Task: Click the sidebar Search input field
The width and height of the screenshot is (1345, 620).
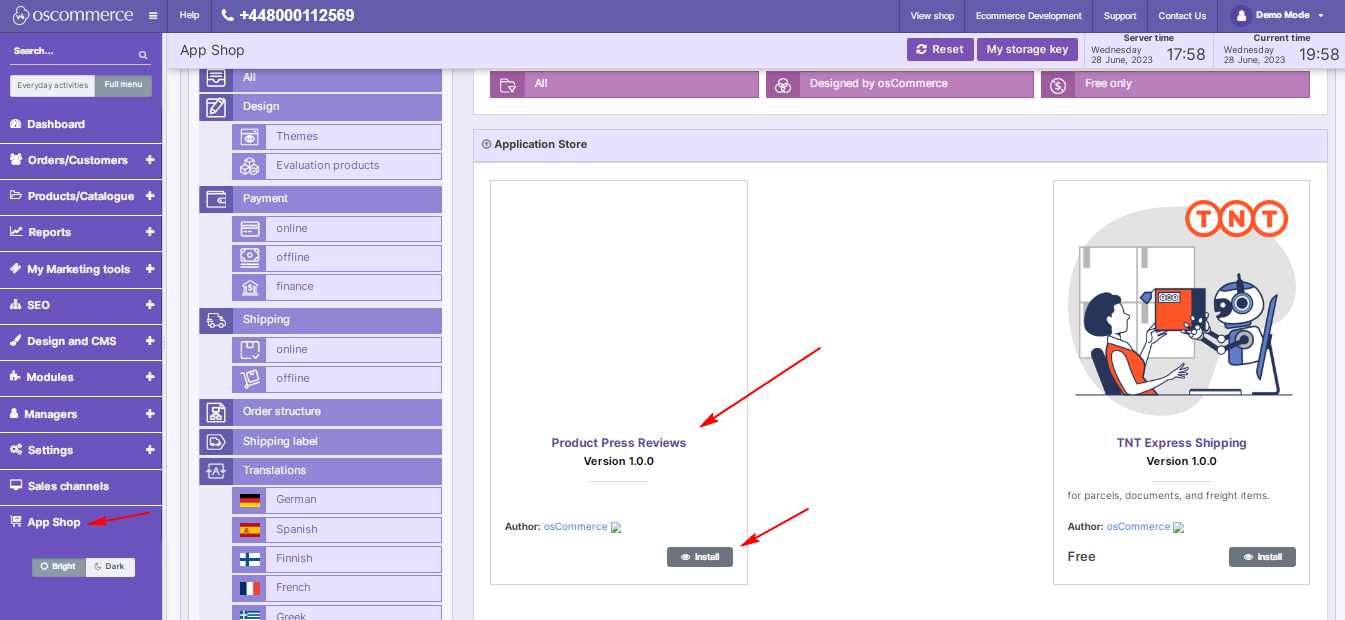Action: [74, 51]
